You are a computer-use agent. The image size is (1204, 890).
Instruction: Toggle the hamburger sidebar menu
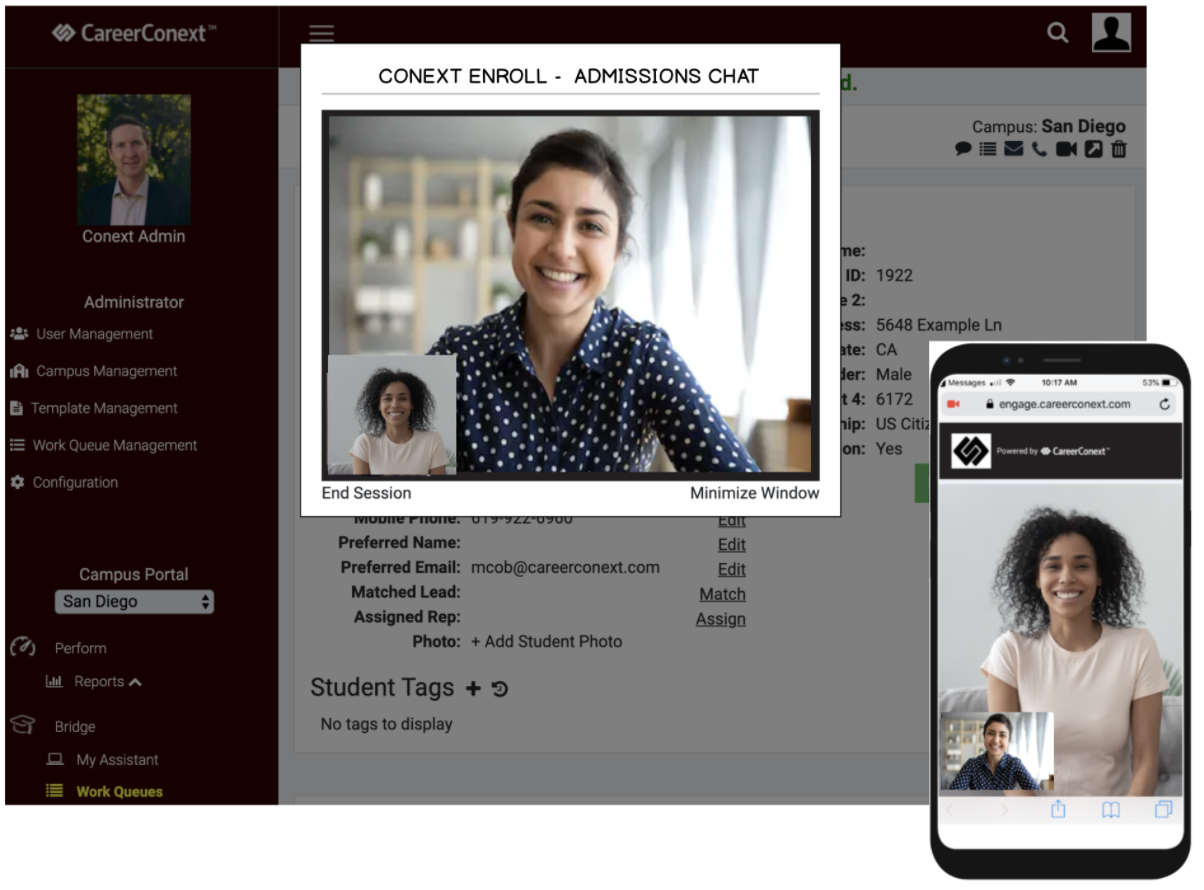(321, 33)
